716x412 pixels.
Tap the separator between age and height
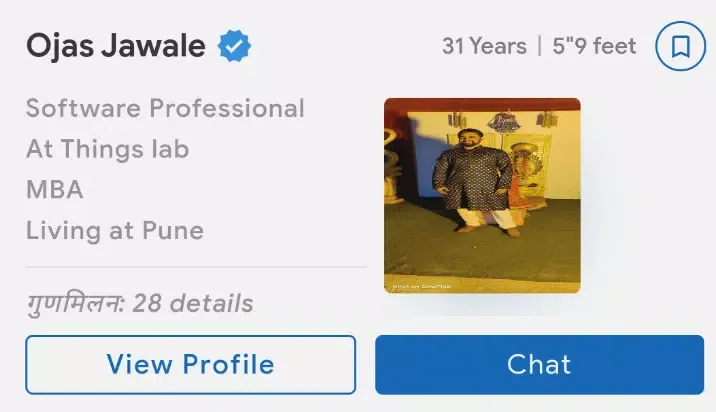point(540,46)
